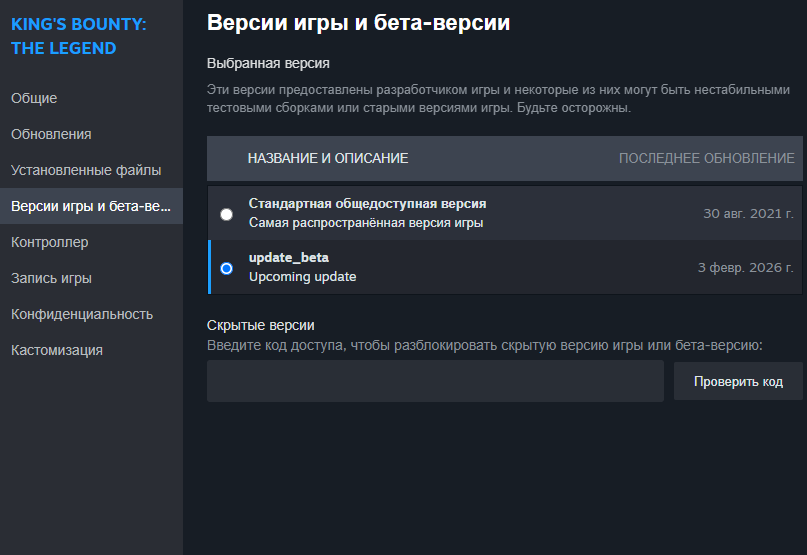Switch to the Контроллер section
The height and width of the screenshot is (555, 807).
click(91, 242)
